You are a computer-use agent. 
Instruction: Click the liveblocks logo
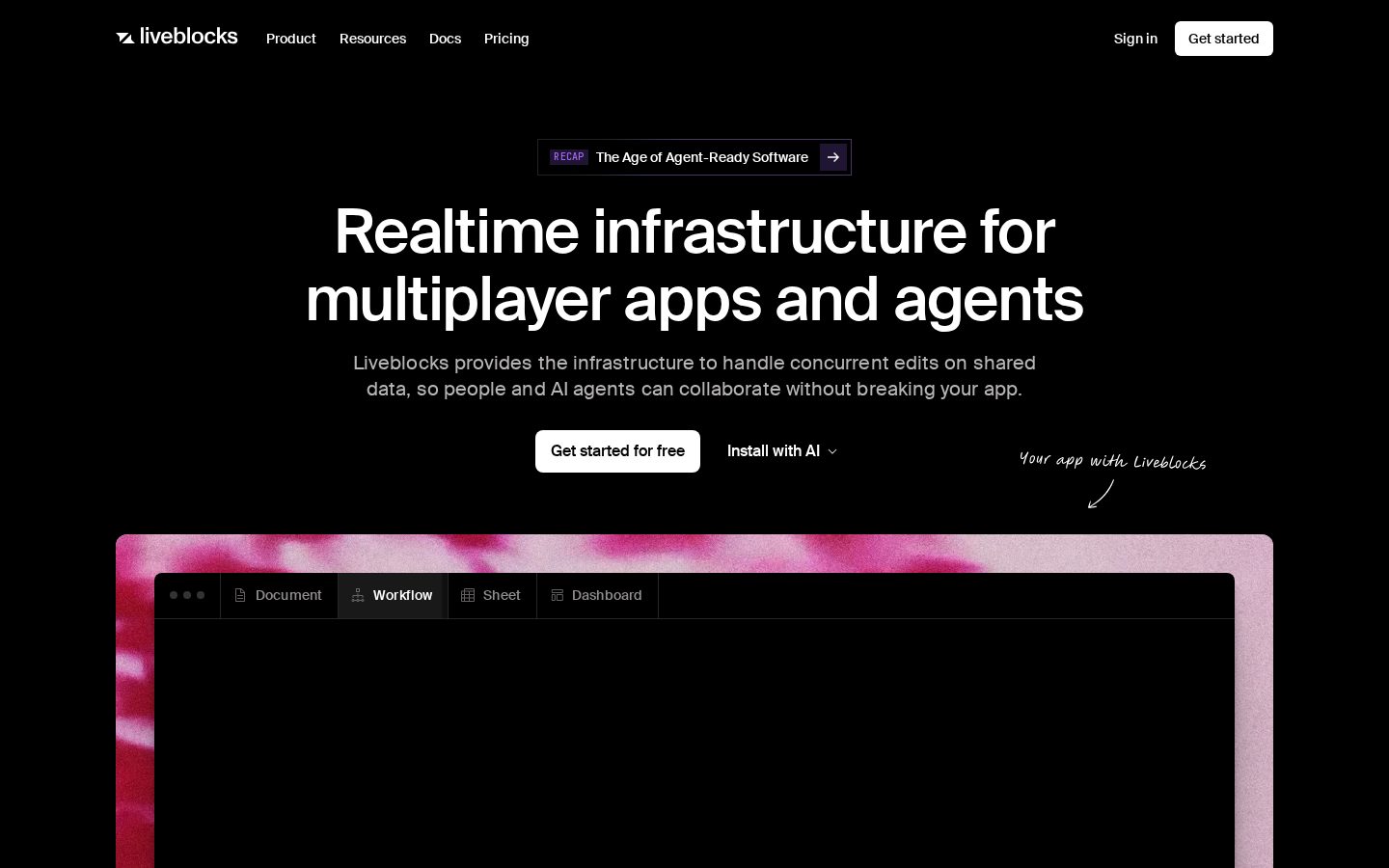[x=177, y=37]
